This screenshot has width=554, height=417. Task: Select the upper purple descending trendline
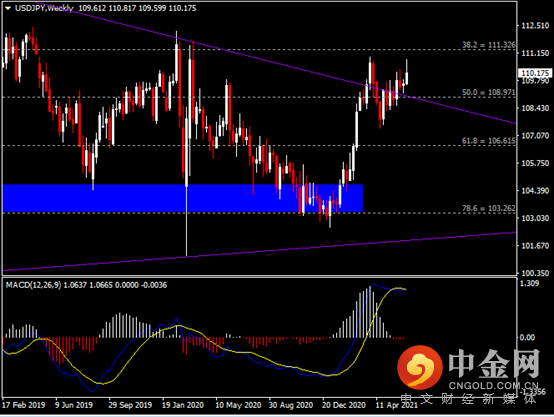(276, 64)
